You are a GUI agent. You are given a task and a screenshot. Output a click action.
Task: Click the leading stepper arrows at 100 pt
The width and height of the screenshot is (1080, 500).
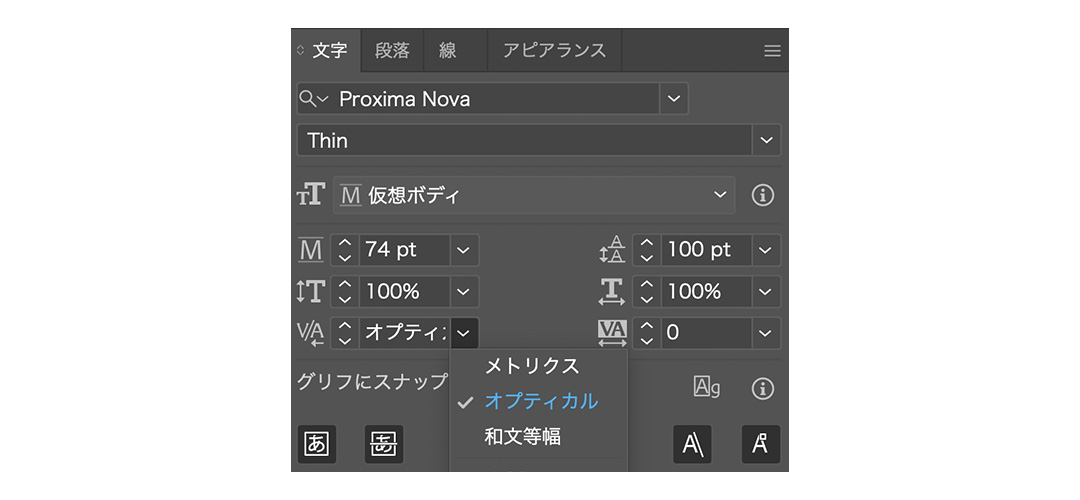[647, 250]
